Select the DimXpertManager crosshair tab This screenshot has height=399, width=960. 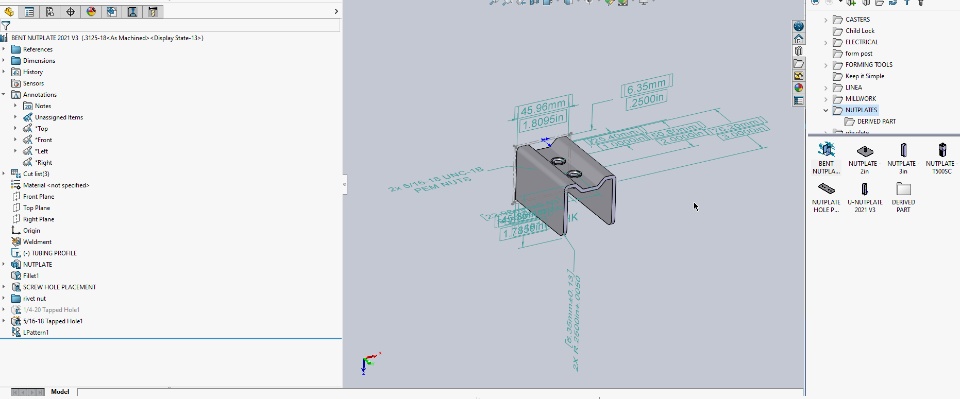click(70, 12)
